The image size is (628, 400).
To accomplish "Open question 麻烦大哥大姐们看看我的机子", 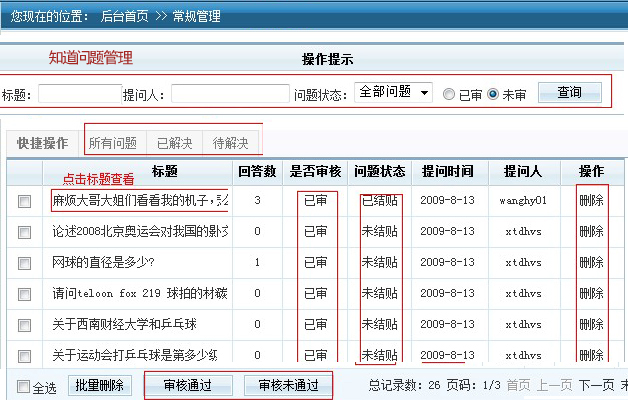I will click(140, 200).
